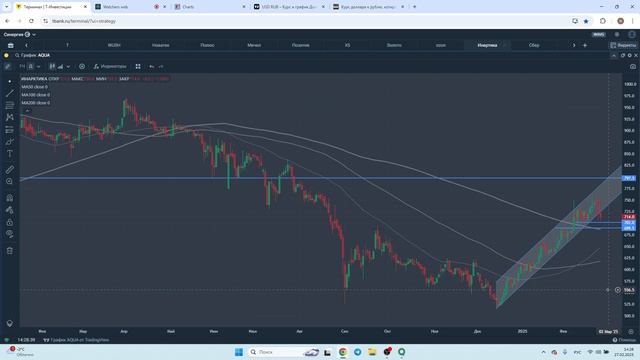Screen dimensions: 640x360
Task: Open chart widget settings gear
Action: 629,55
